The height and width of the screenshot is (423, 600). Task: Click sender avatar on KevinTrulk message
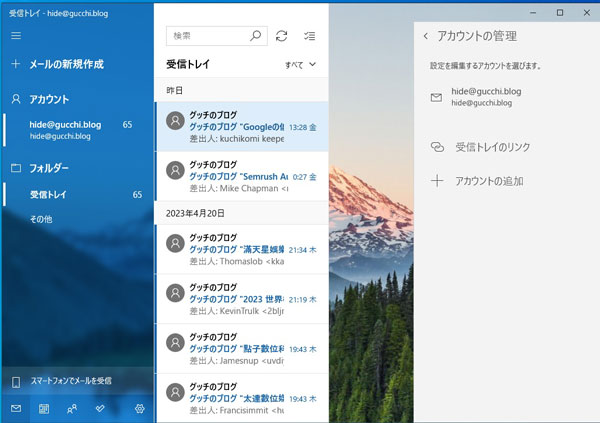(175, 293)
